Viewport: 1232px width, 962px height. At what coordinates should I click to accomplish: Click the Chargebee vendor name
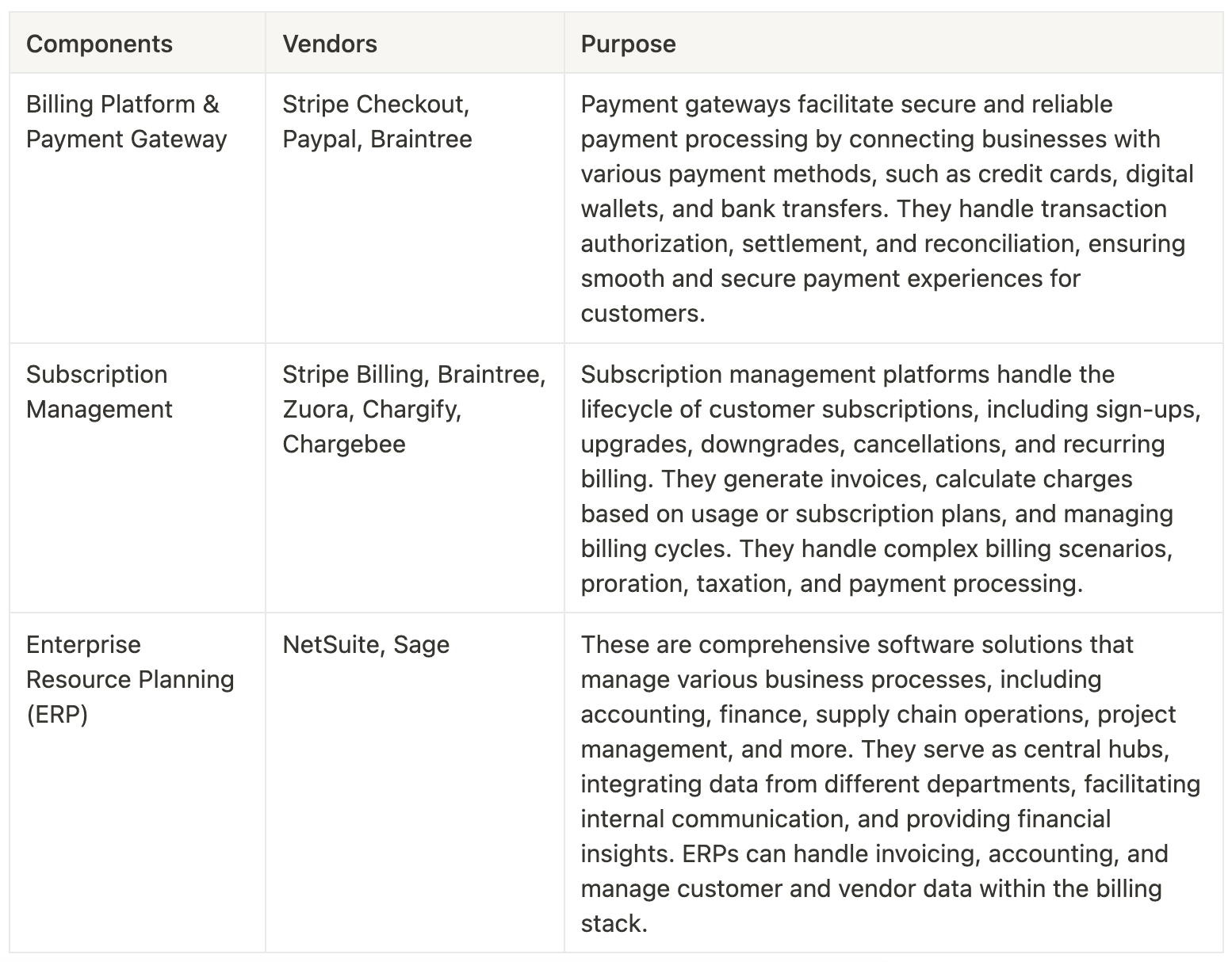(x=344, y=445)
